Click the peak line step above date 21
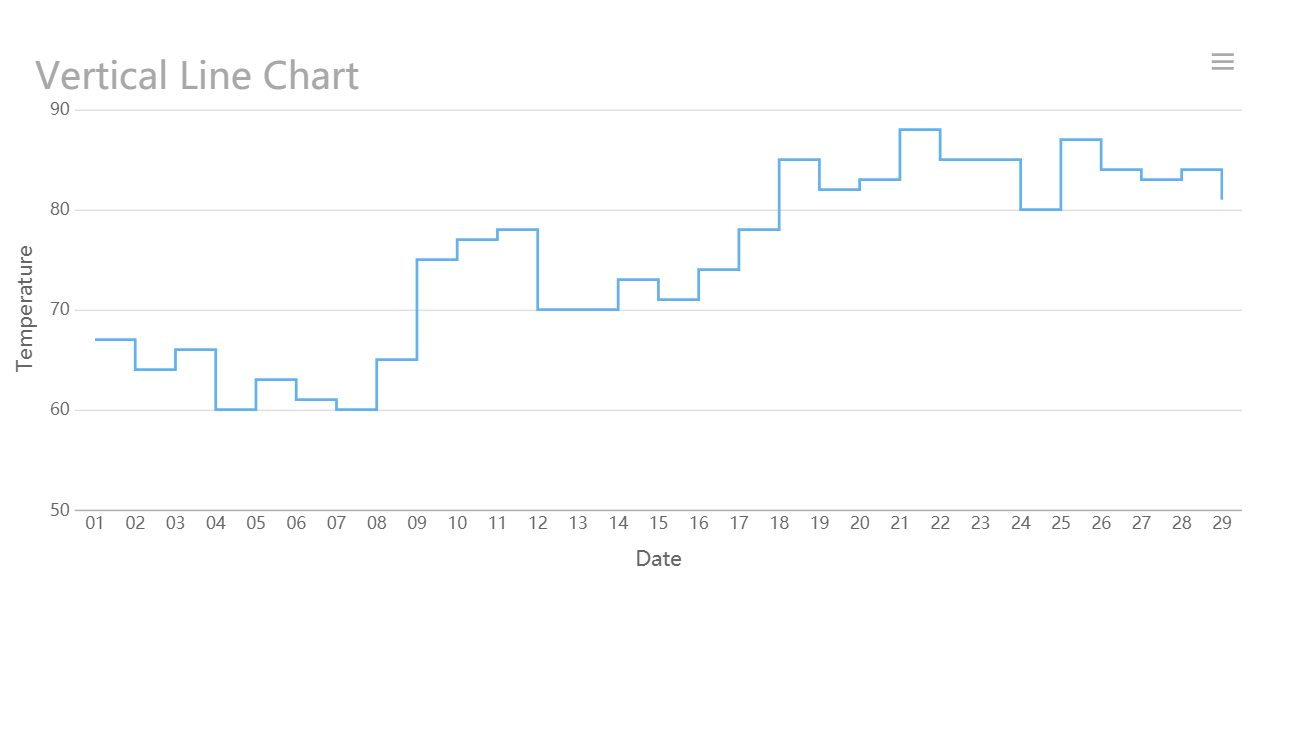Viewport: 1290px width, 745px height. pos(920,130)
